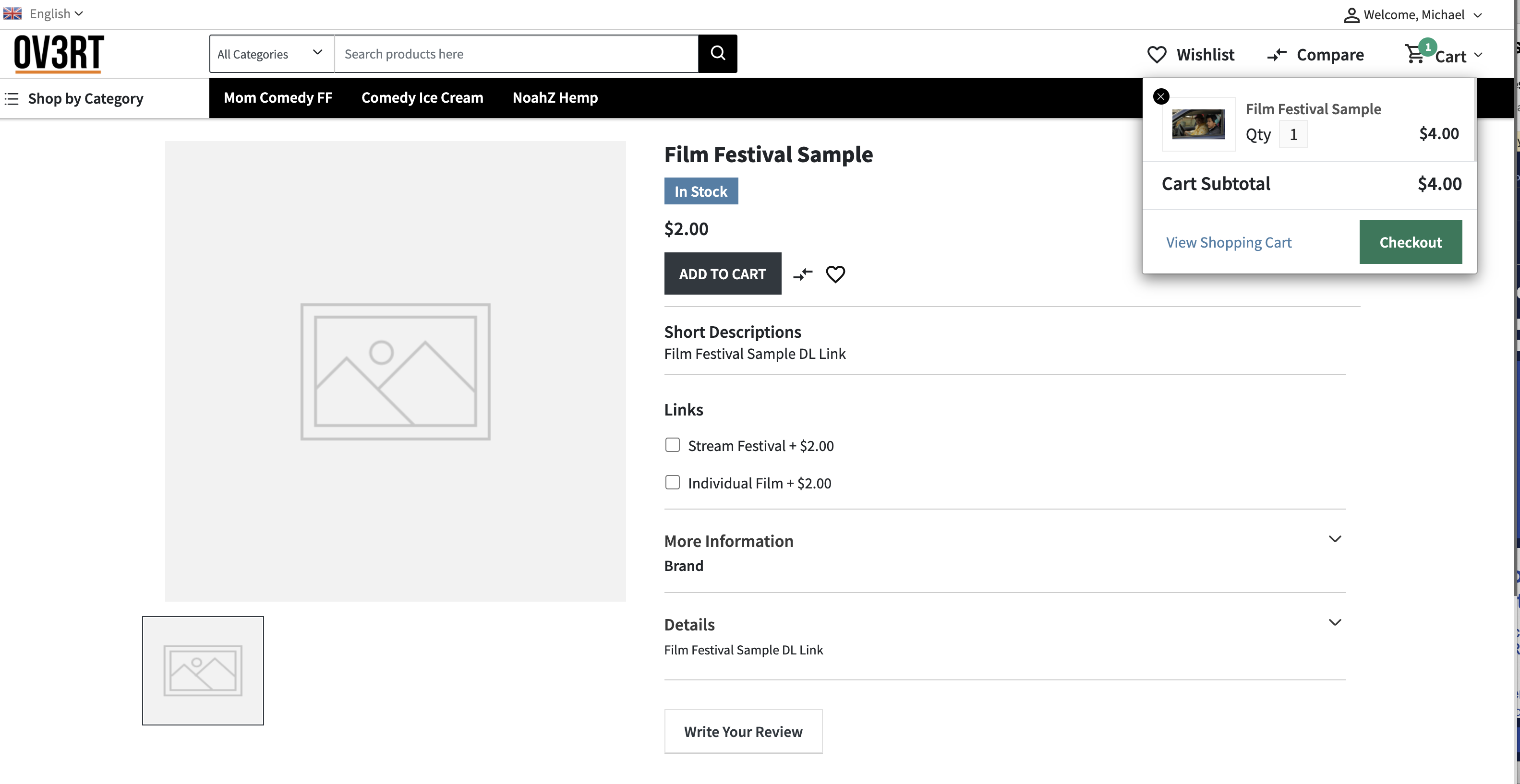Image resolution: width=1520 pixels, height=784 pixels.
Task: Click the Shop by Category hamburger icon
Action: click(12, 98)
